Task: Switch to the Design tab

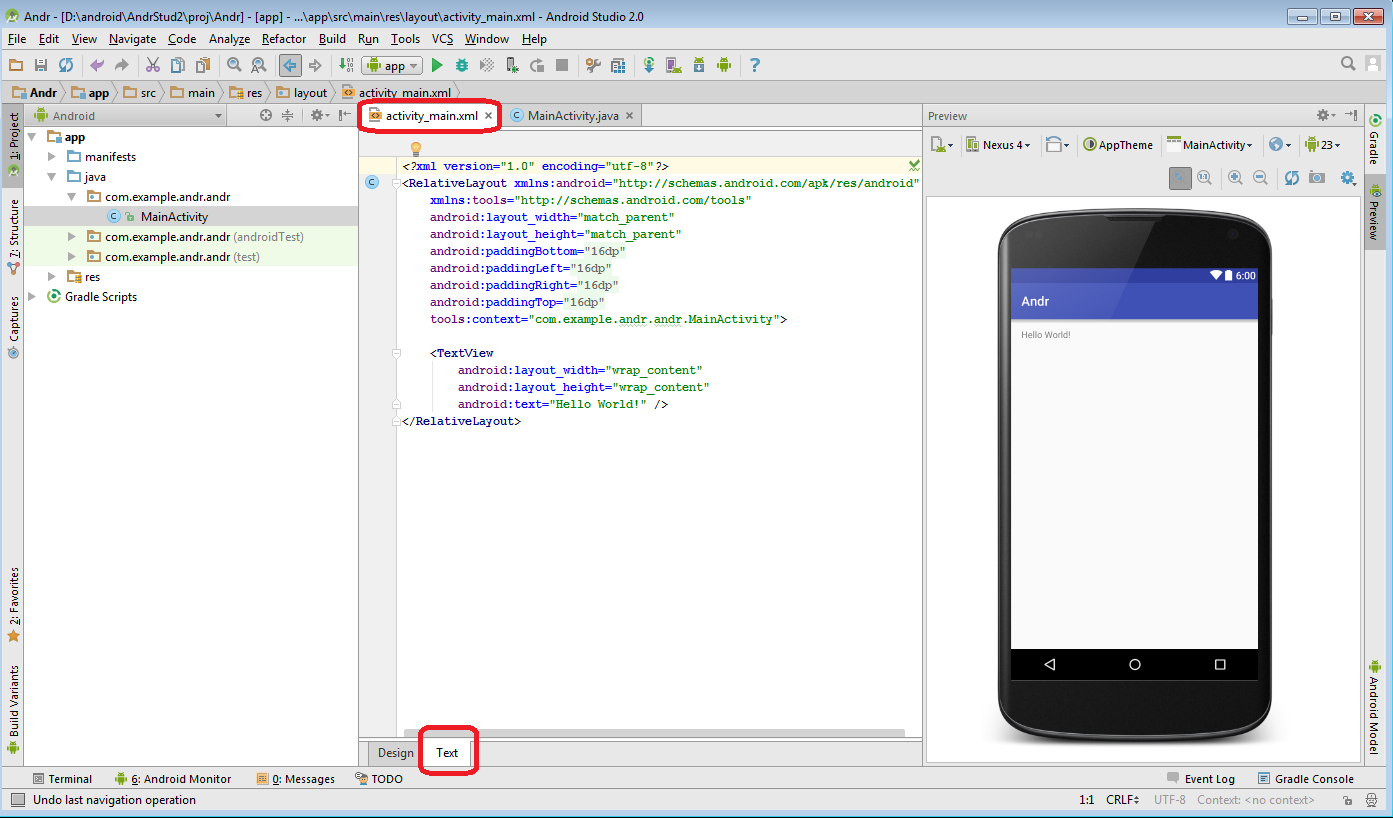Action: (396, 753)
